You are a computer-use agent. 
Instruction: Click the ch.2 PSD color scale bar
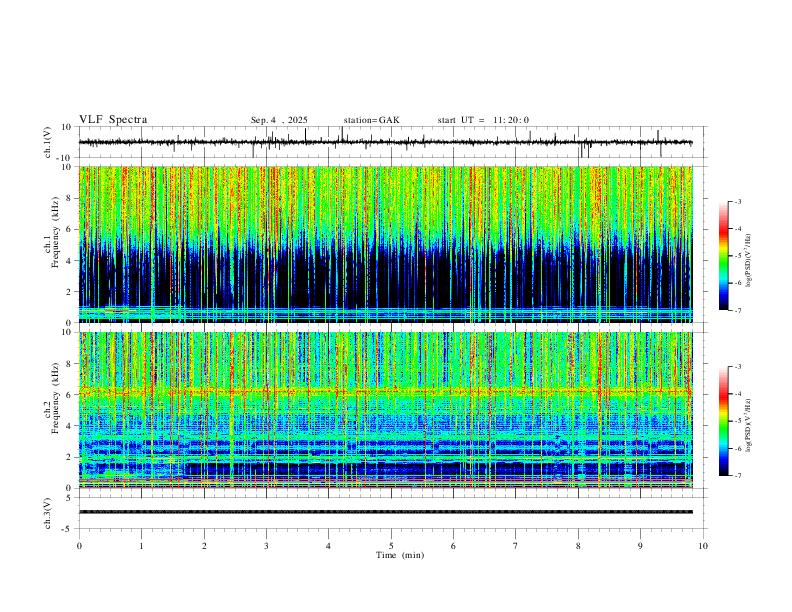(x=723, y=421)
